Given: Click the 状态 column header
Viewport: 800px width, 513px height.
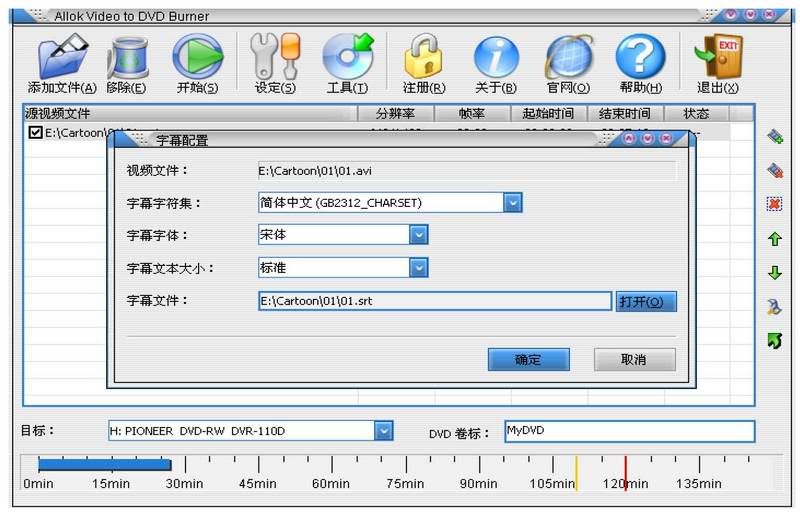Looking at the screenshot, I should click(697, 113).
